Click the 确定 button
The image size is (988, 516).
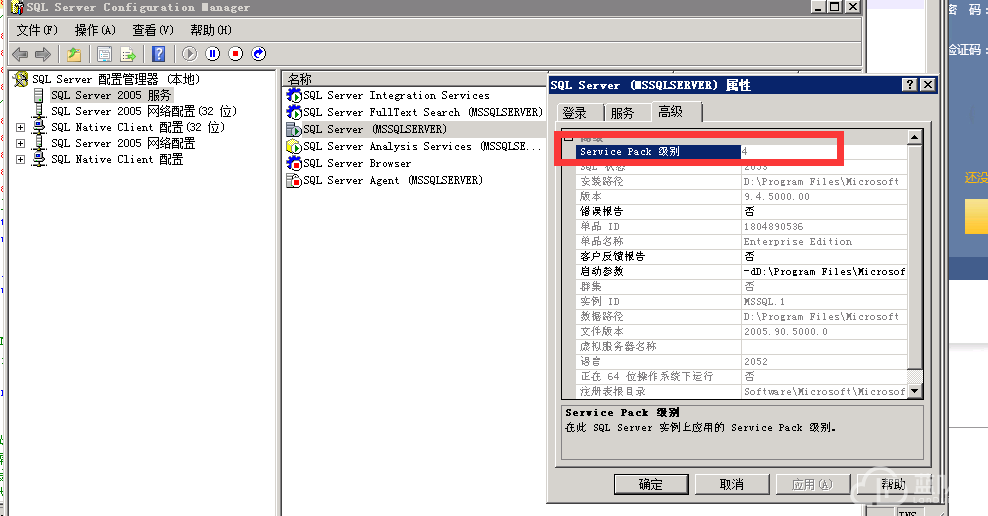click(651, 484)
